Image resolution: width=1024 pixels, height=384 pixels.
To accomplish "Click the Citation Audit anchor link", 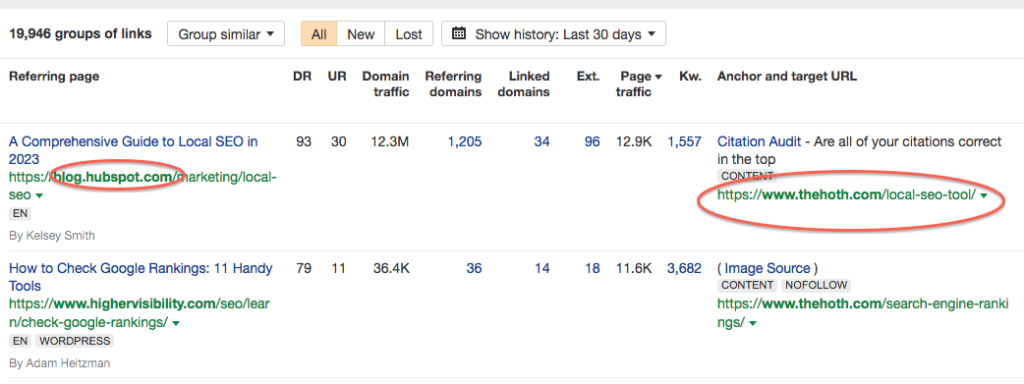I will [x=754, y=141].
